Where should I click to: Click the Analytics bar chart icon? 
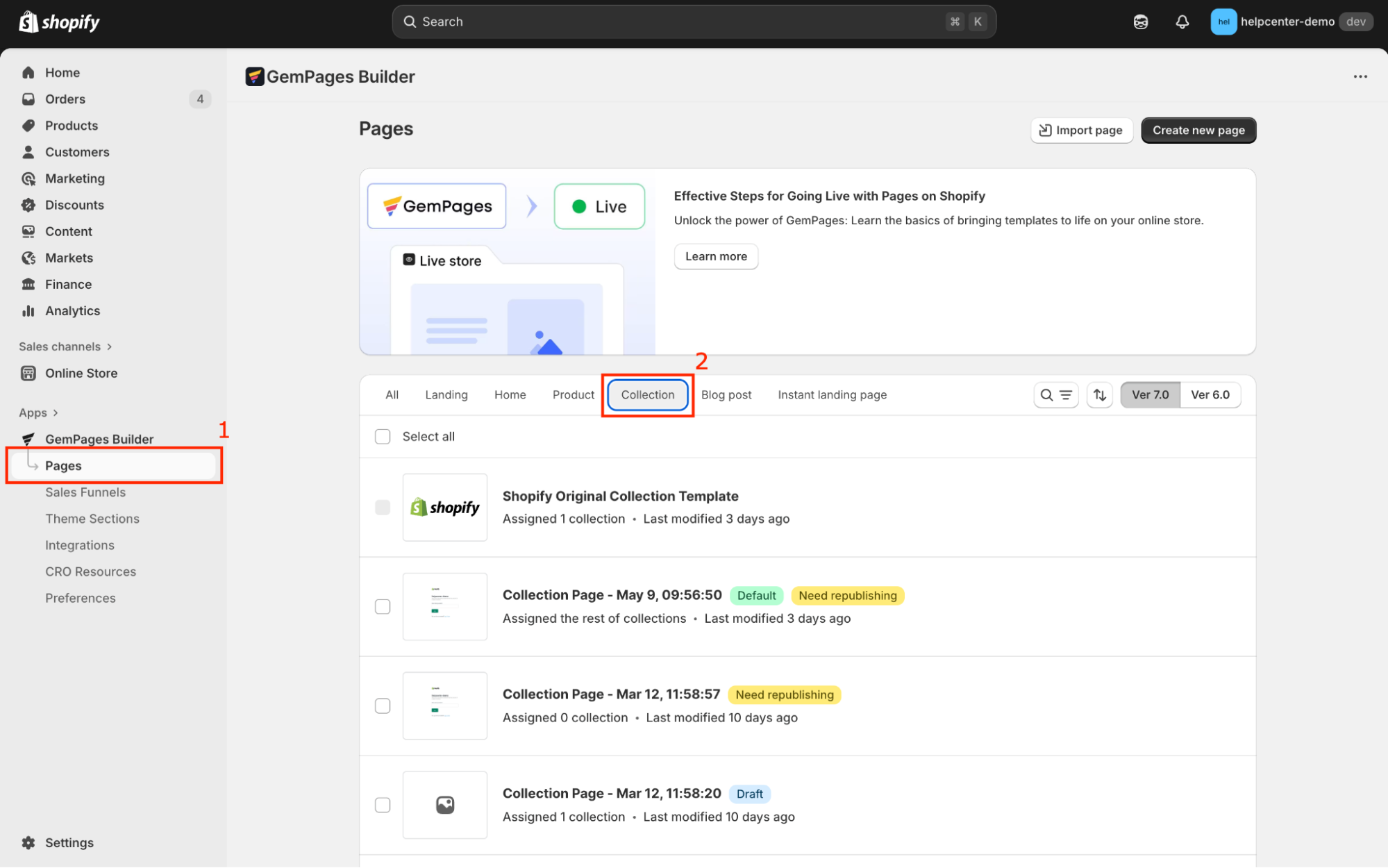28,310
